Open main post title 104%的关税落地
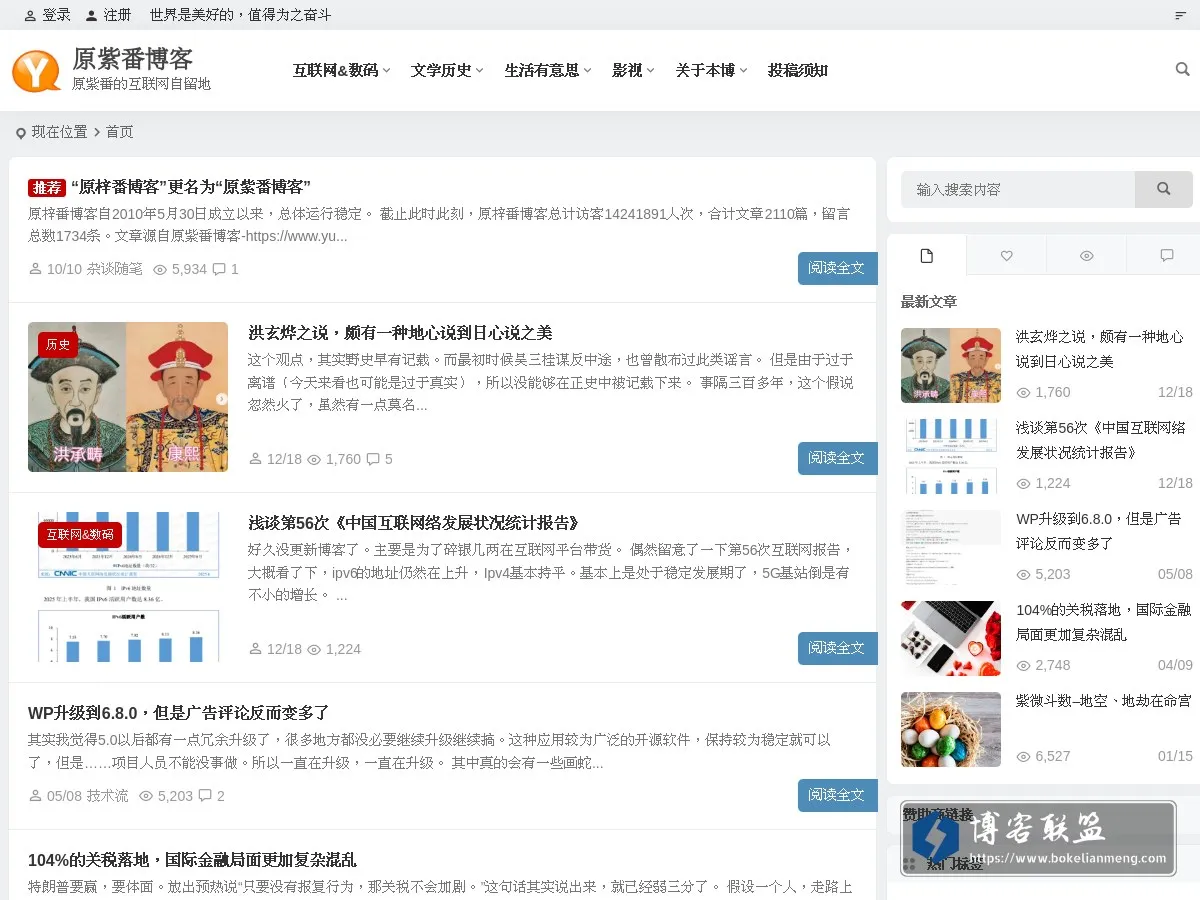Screen dimensions: 1200x900 tap(192, 860)
